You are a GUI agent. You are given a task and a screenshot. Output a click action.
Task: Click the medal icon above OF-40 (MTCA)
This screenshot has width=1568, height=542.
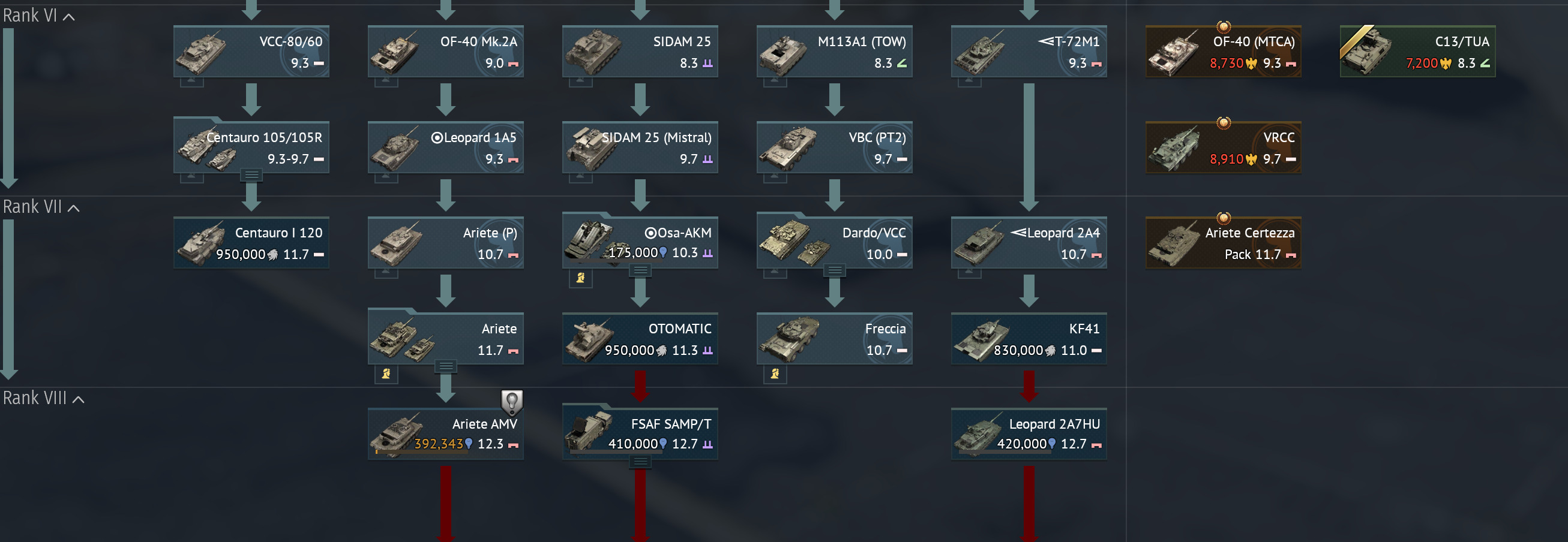point(1224,27)
